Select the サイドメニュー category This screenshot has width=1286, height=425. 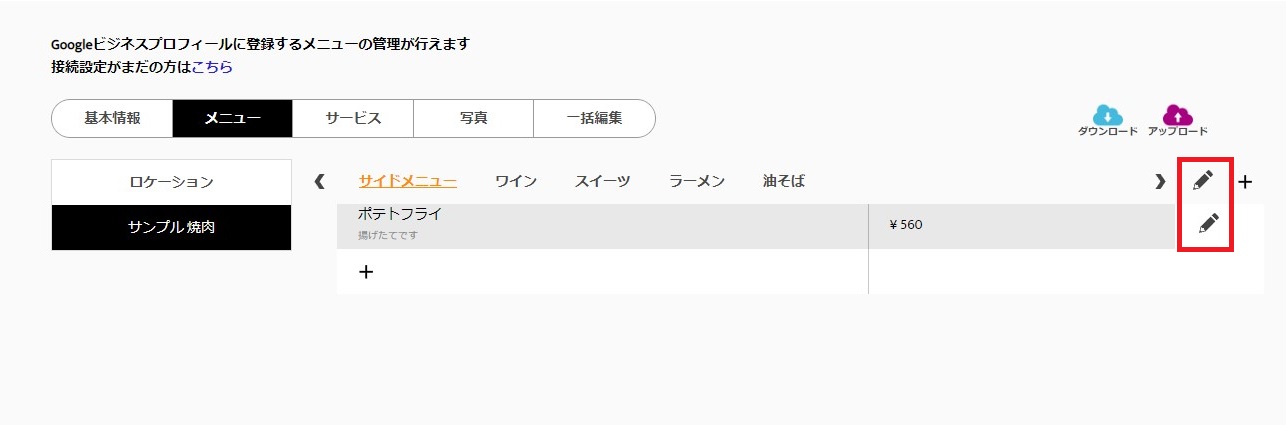click(408, 181)
